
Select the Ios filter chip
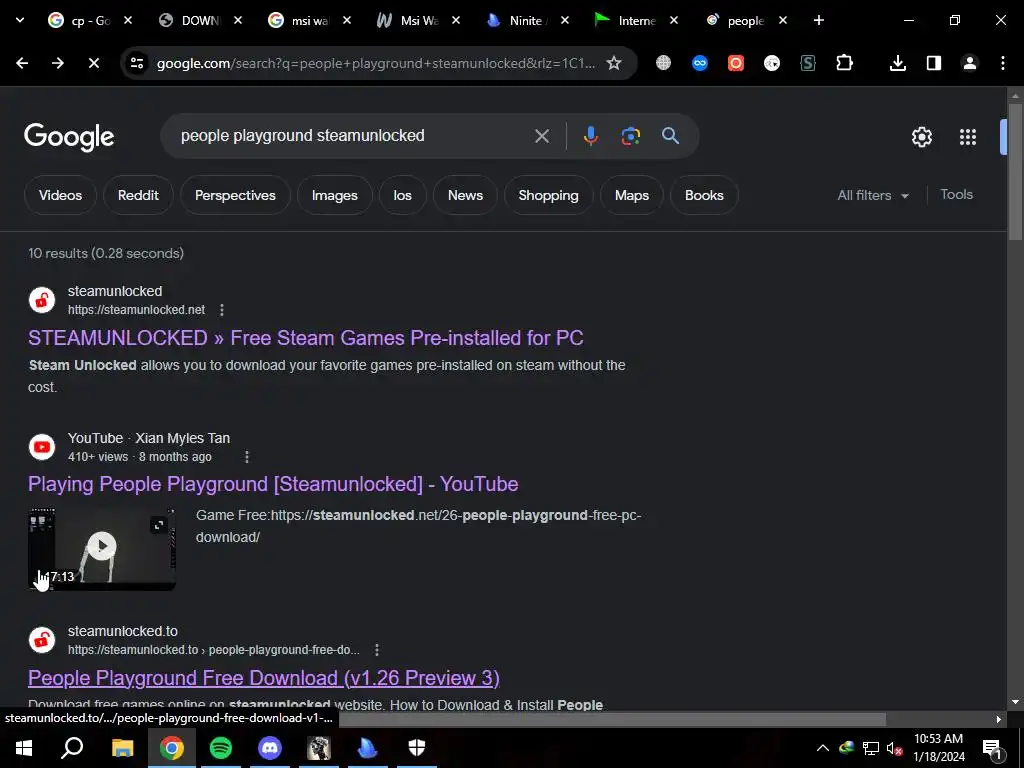tap(402, 195)
